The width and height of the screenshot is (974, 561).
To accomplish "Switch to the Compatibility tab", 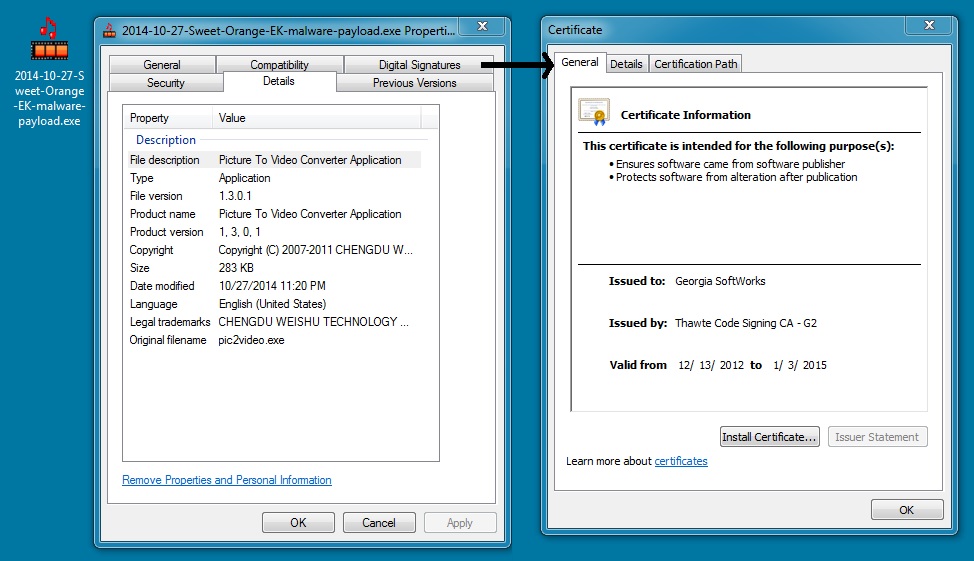I will 279,65.
